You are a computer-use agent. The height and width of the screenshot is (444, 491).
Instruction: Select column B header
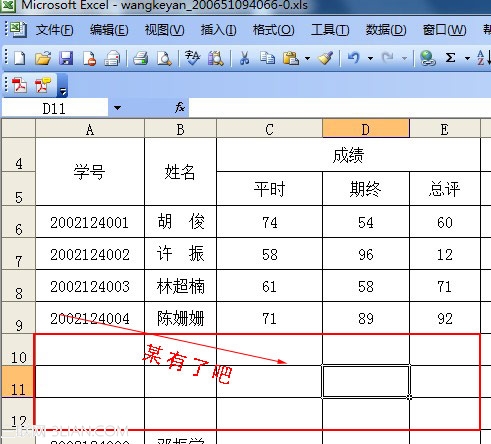[180, 129]
